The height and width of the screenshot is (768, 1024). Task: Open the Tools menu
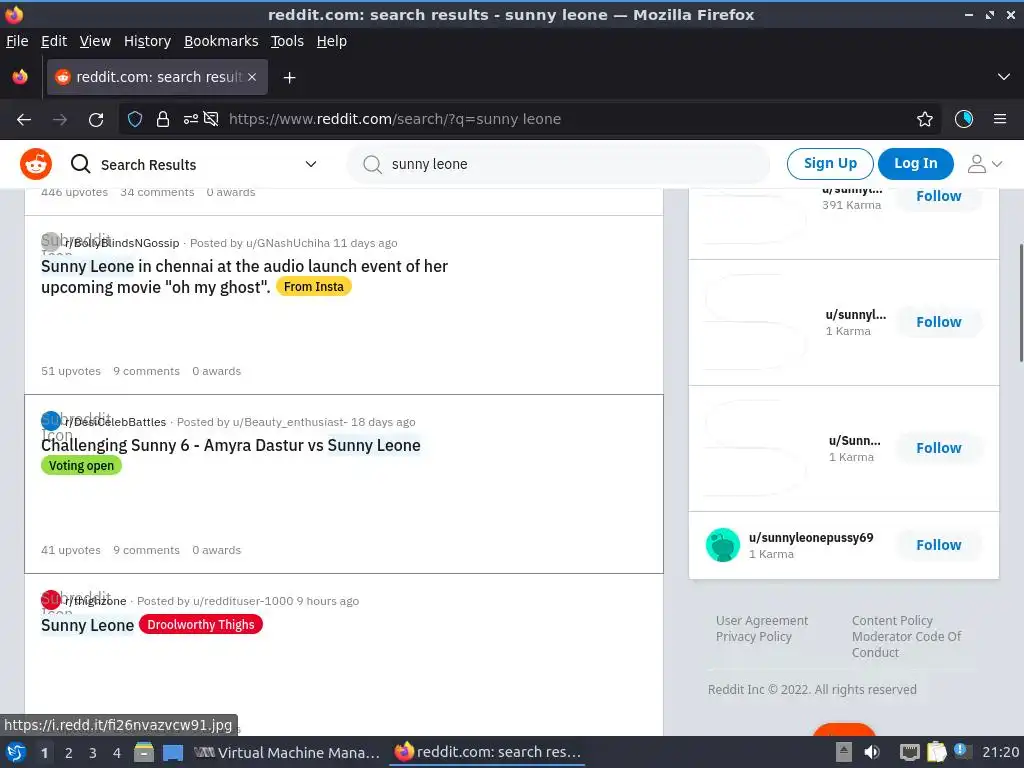pos(287,41)
